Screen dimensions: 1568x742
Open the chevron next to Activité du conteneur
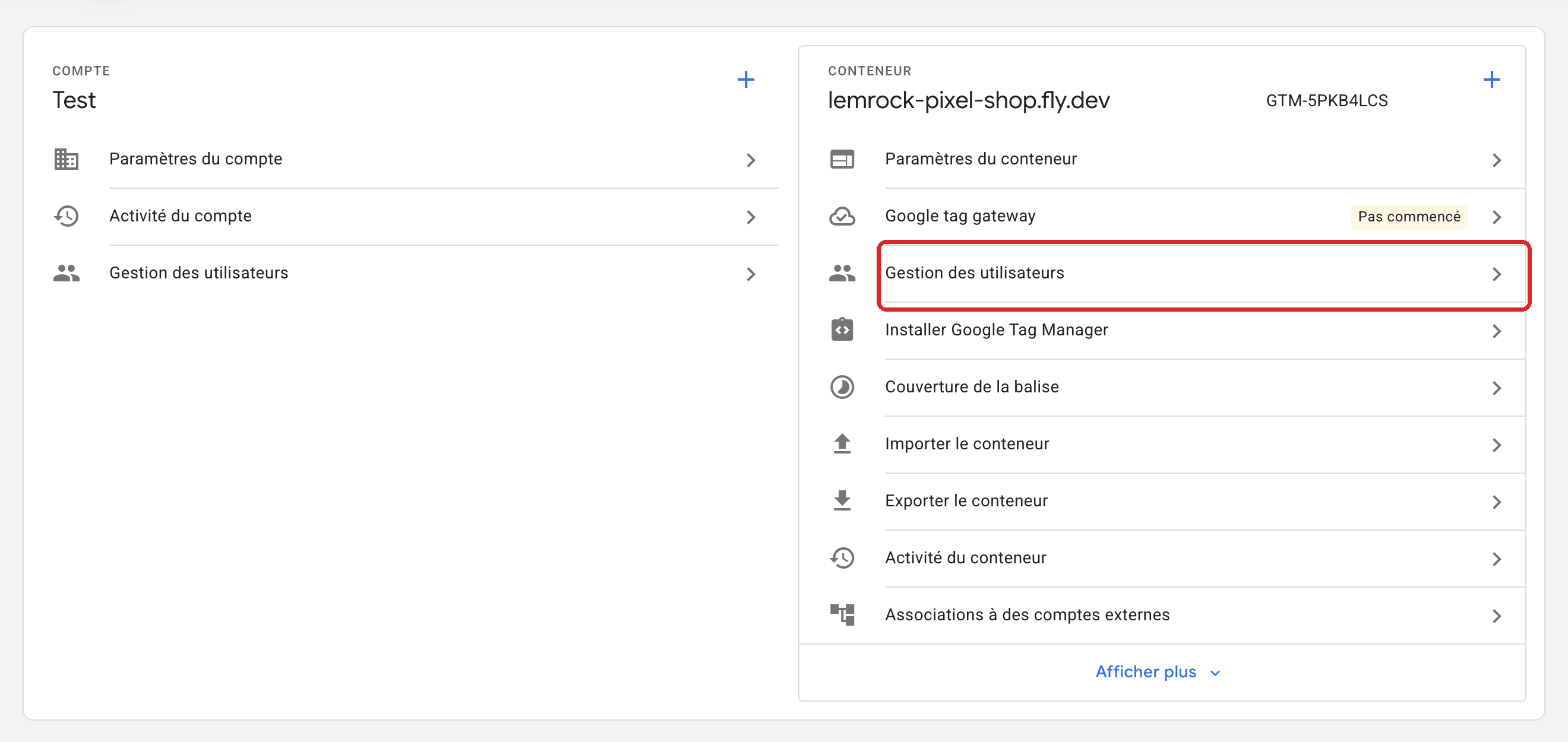tap(1497, 559)
